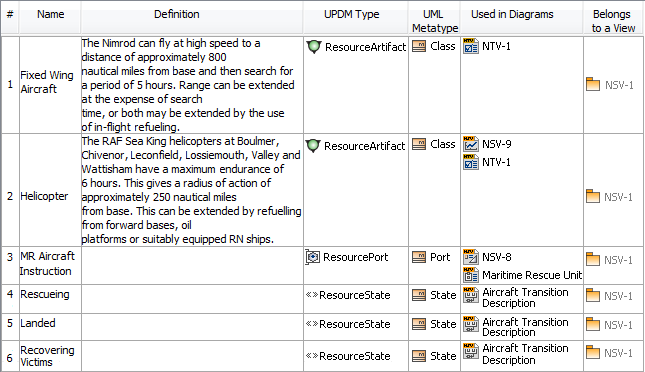This screenshot has height=372, width=645.
Task: Open the Maritime Rescue Unit diagram label
Action: coord(532,275)
